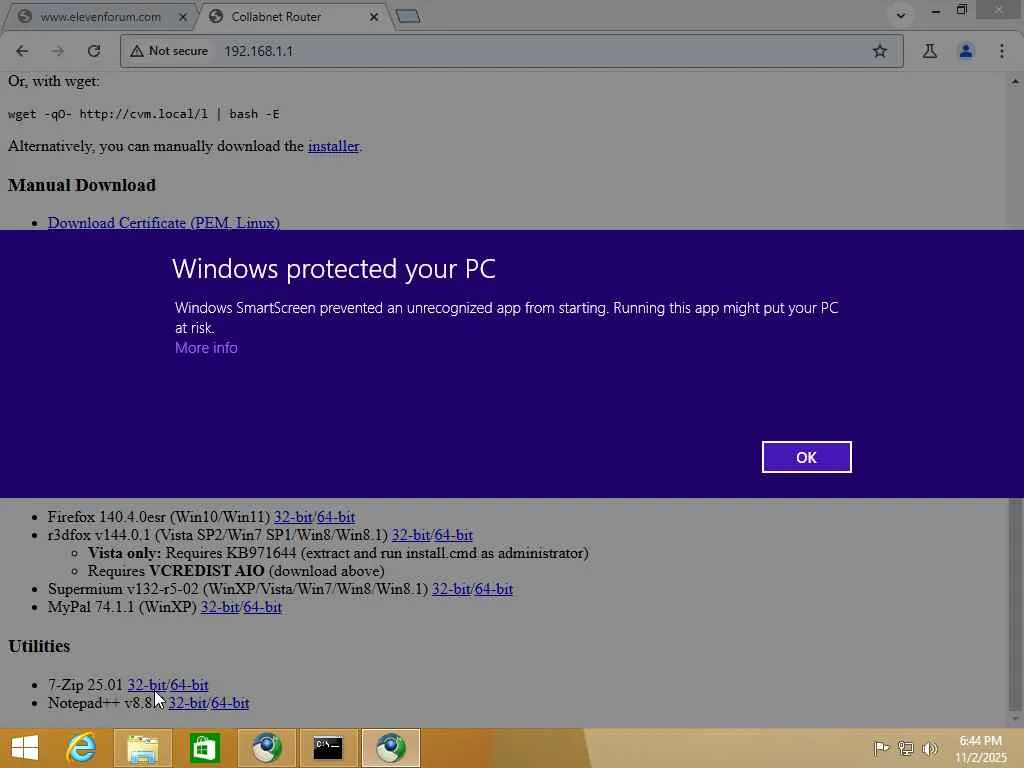Viewport: 1024px width, 768px height.
Task: Download 7-Zip 25.01 32-bit
Action: pos(147,685)
